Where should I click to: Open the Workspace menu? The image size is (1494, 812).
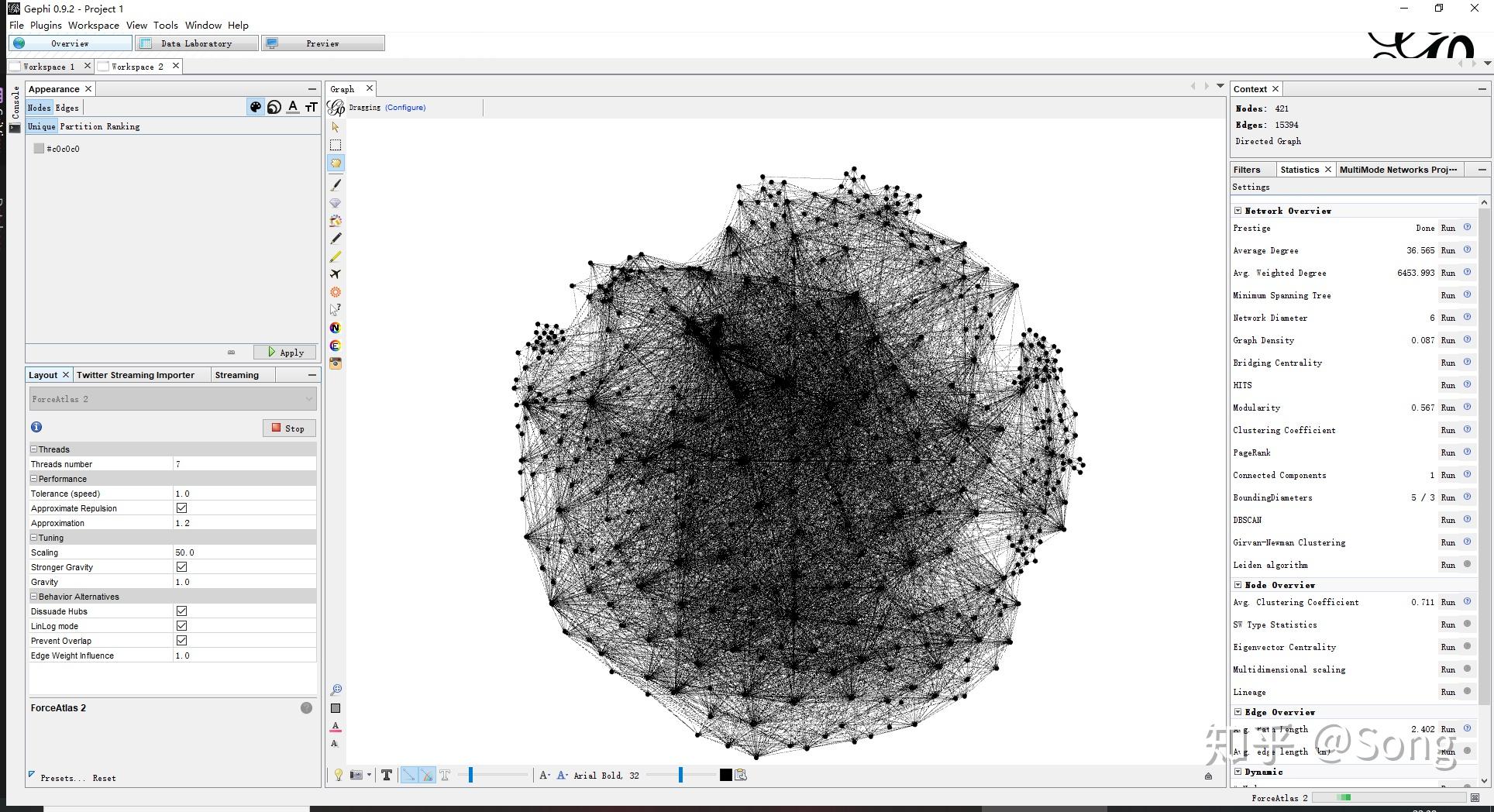94,26
